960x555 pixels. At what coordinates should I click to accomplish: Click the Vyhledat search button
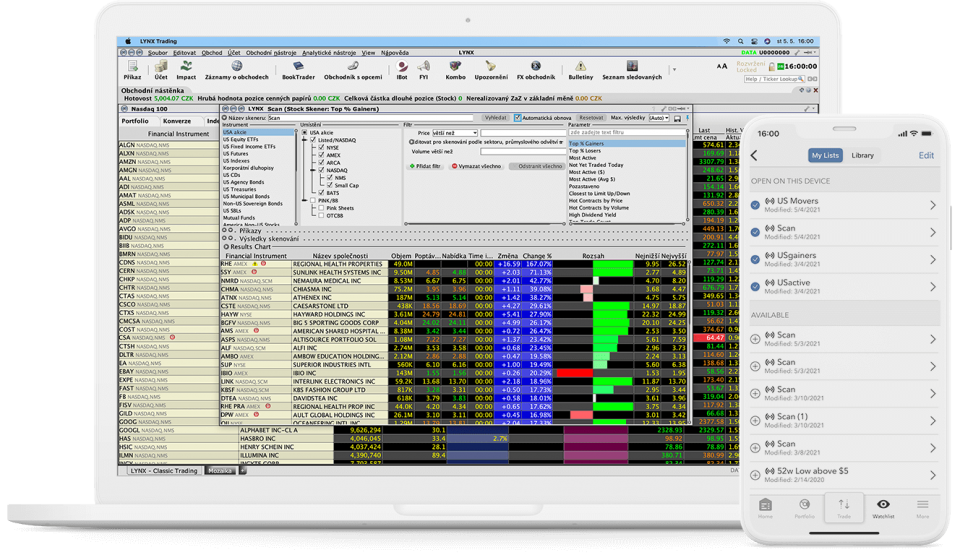pyautogui.click(x=495, y=118)
